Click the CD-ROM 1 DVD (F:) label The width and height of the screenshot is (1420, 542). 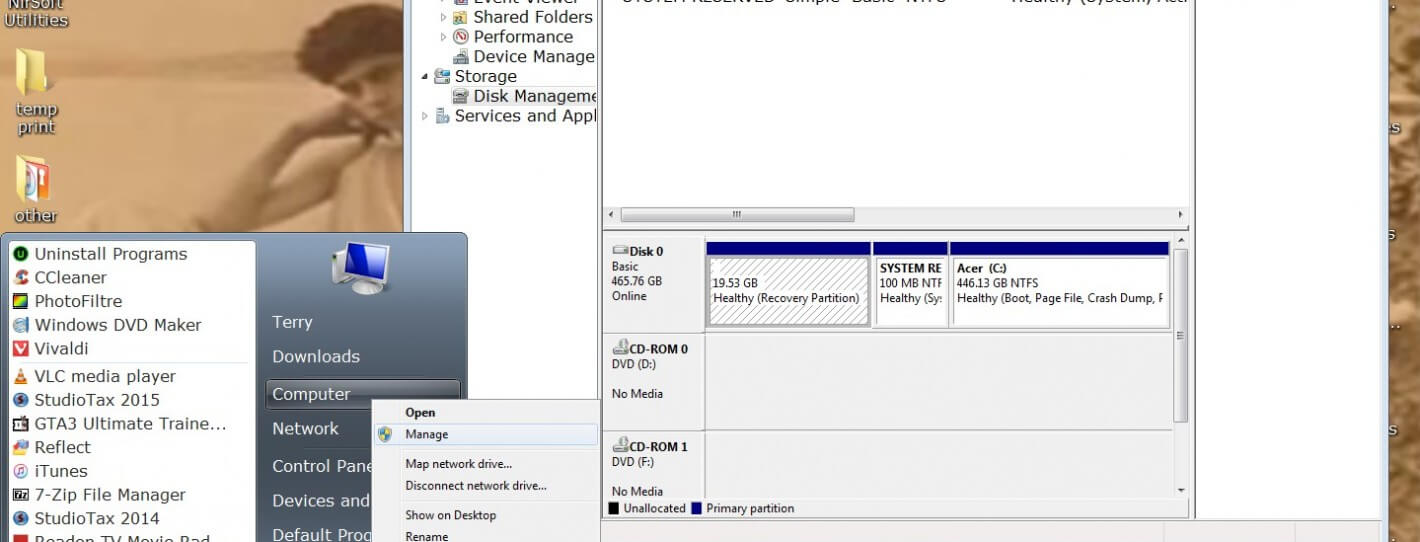654,465
